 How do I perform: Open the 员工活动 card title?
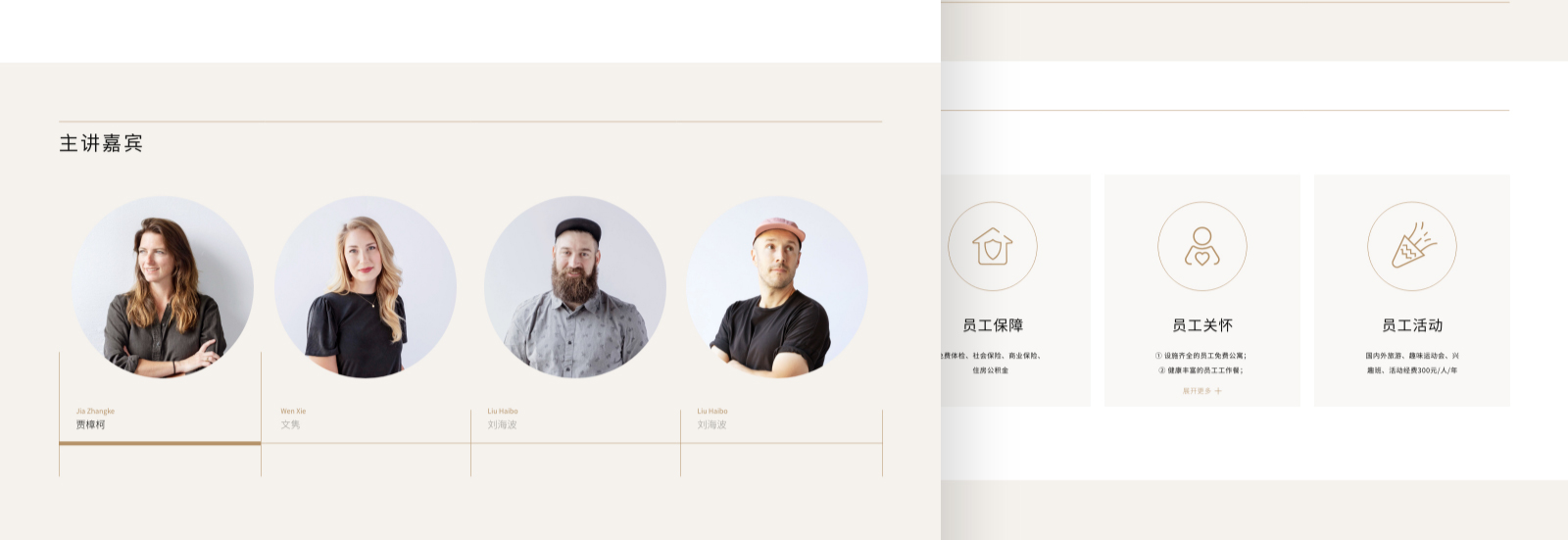tap(1412, 325)
